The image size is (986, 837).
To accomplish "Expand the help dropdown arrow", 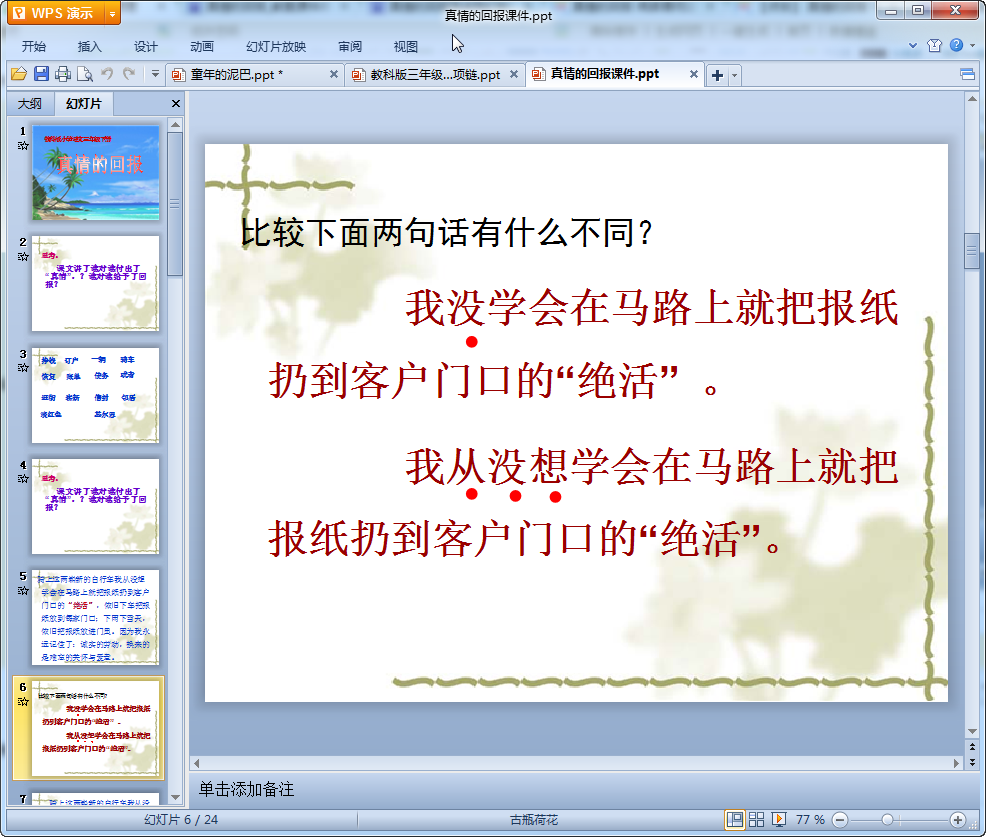I will pyautogui.click(x=973, y=45).
